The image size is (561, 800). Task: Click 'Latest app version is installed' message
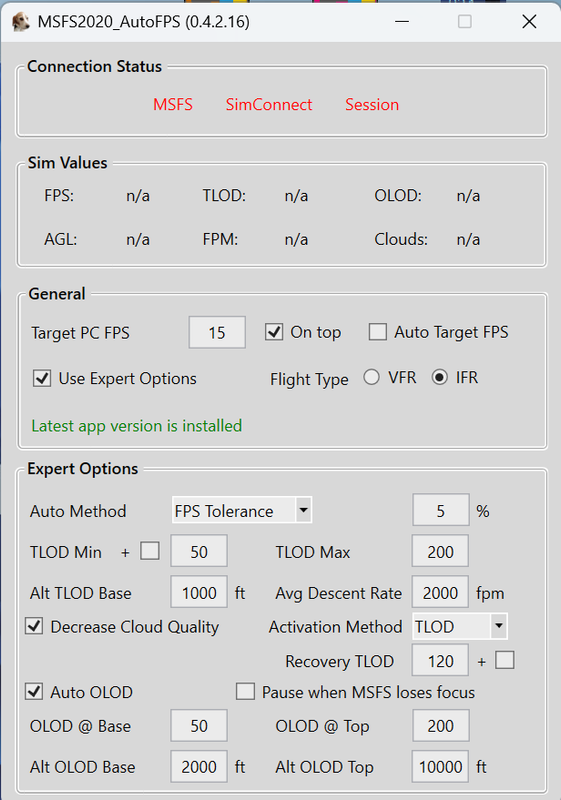click(x=137, y=426)
